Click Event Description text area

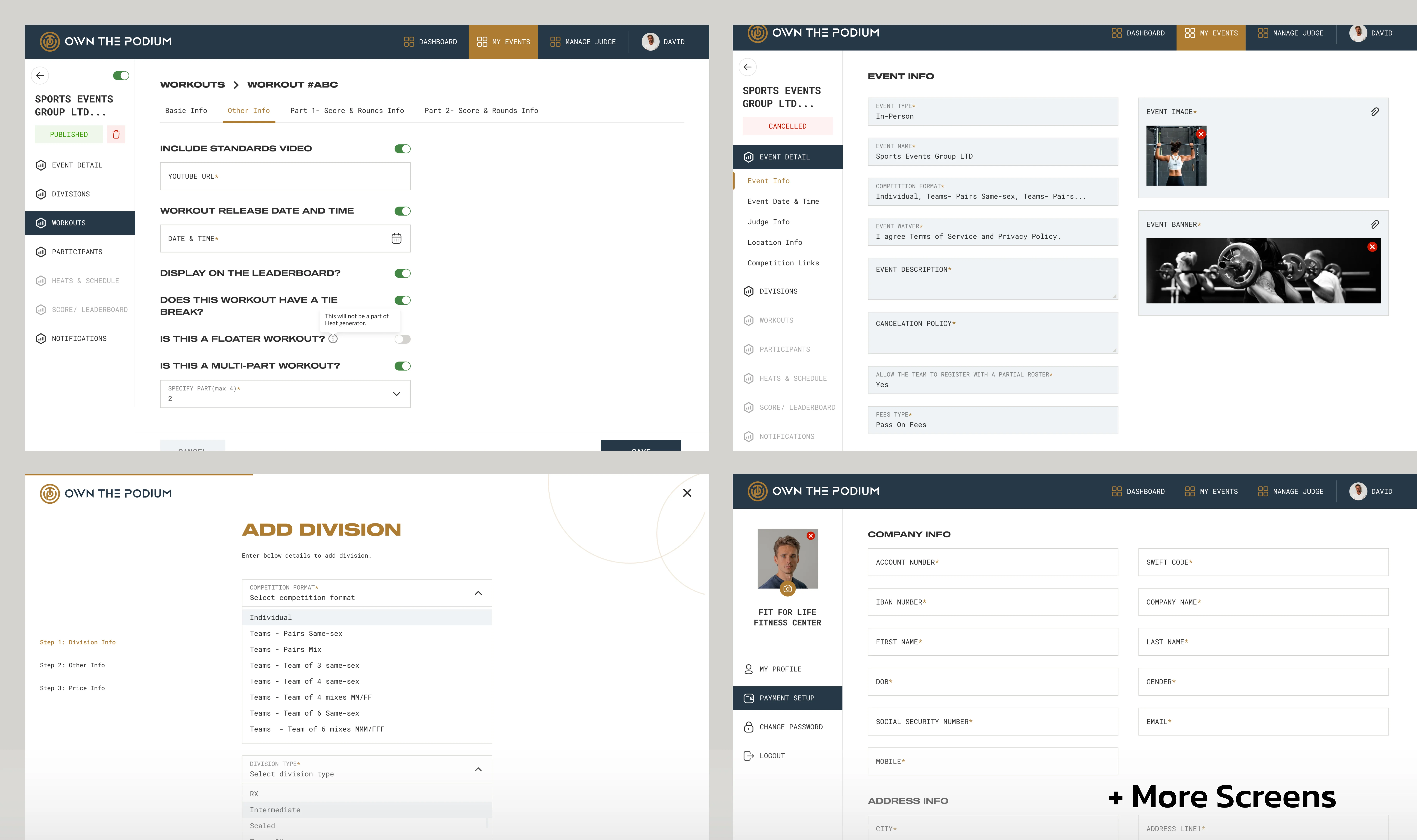tap(993, 279)
